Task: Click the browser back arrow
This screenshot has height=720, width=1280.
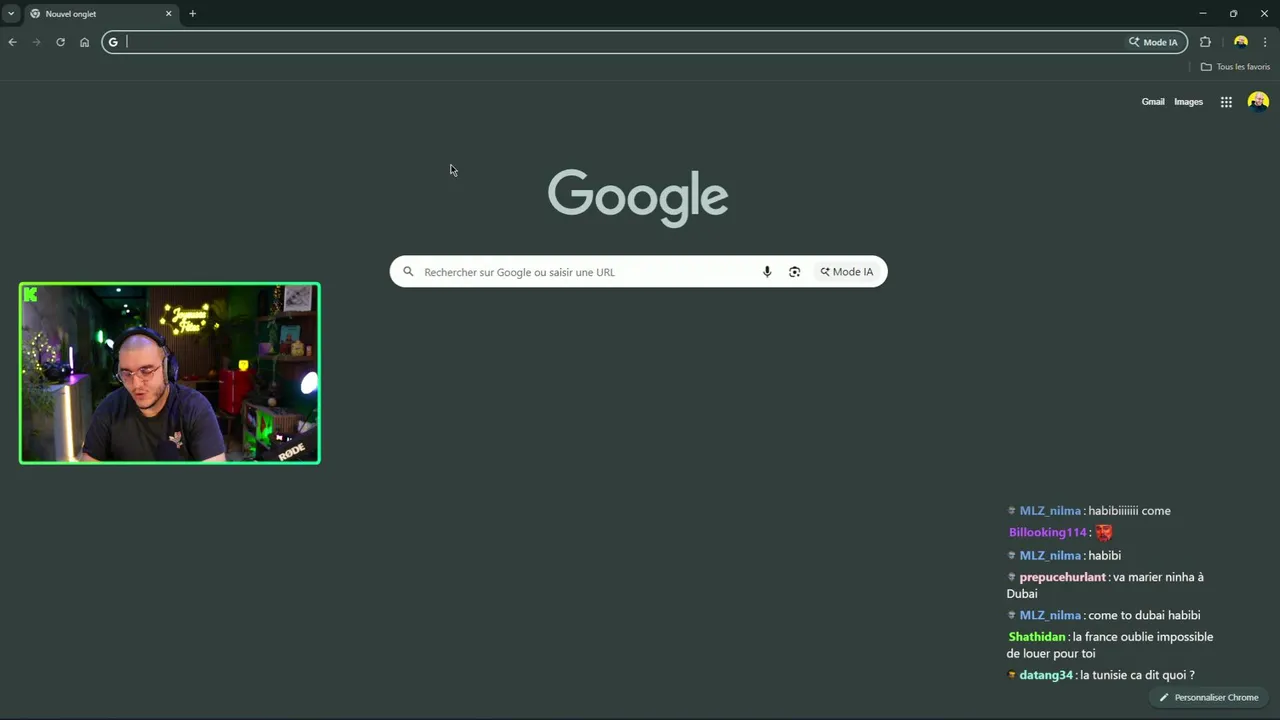Action: 12,42
